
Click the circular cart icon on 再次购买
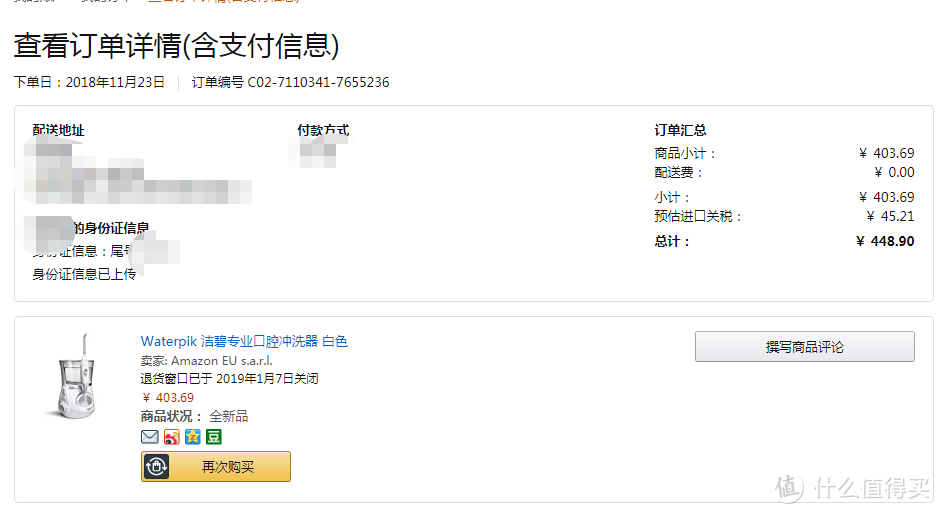(x=157, y=467)
